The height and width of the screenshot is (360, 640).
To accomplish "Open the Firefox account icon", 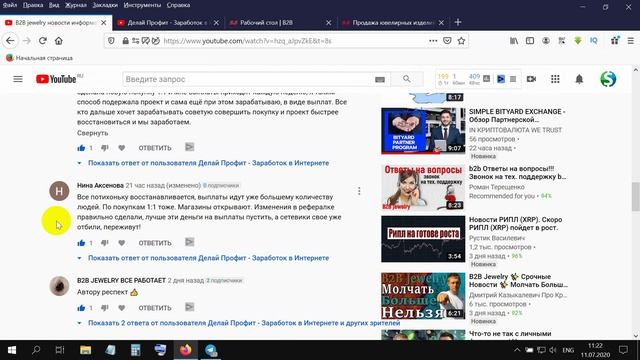I will point(546,41).
